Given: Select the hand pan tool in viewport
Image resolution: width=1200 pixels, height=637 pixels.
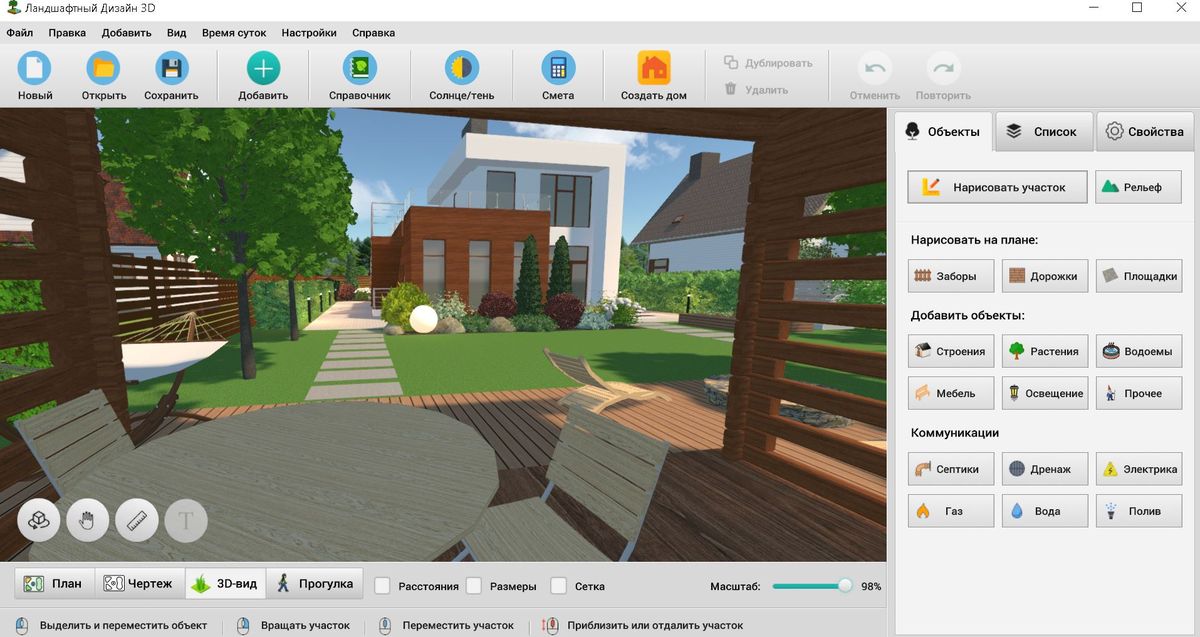Looking at the screenshot, I should coord(88,521).
